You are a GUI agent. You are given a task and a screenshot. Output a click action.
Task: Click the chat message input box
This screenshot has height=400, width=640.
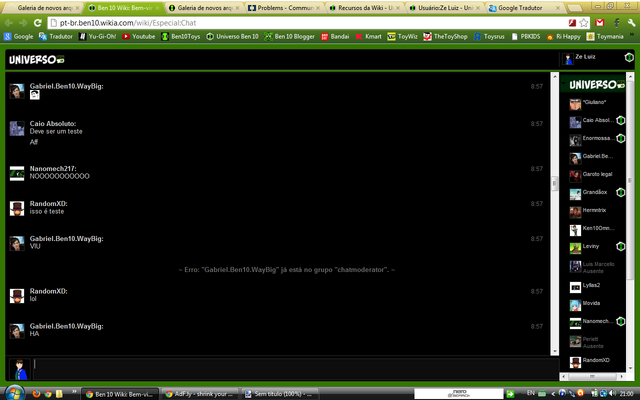(x=295, y=369)
